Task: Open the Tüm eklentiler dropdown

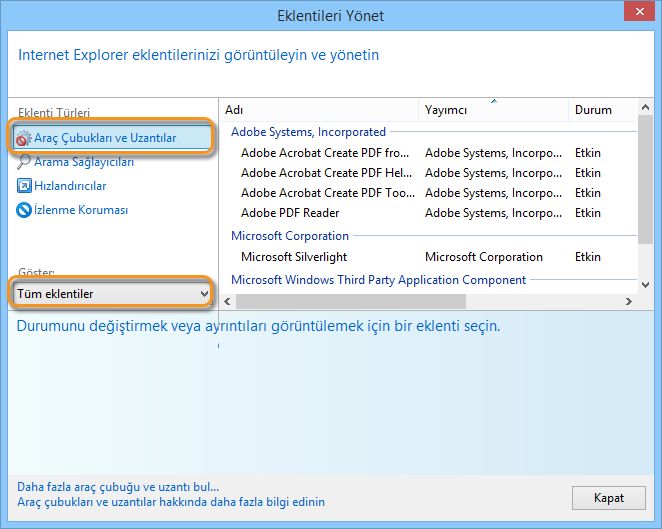Action: point(111,293)
